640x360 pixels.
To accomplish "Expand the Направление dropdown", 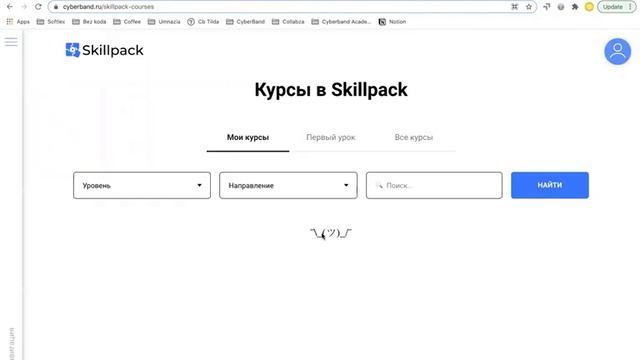I will pyautogui.click(x=288, y=185).
